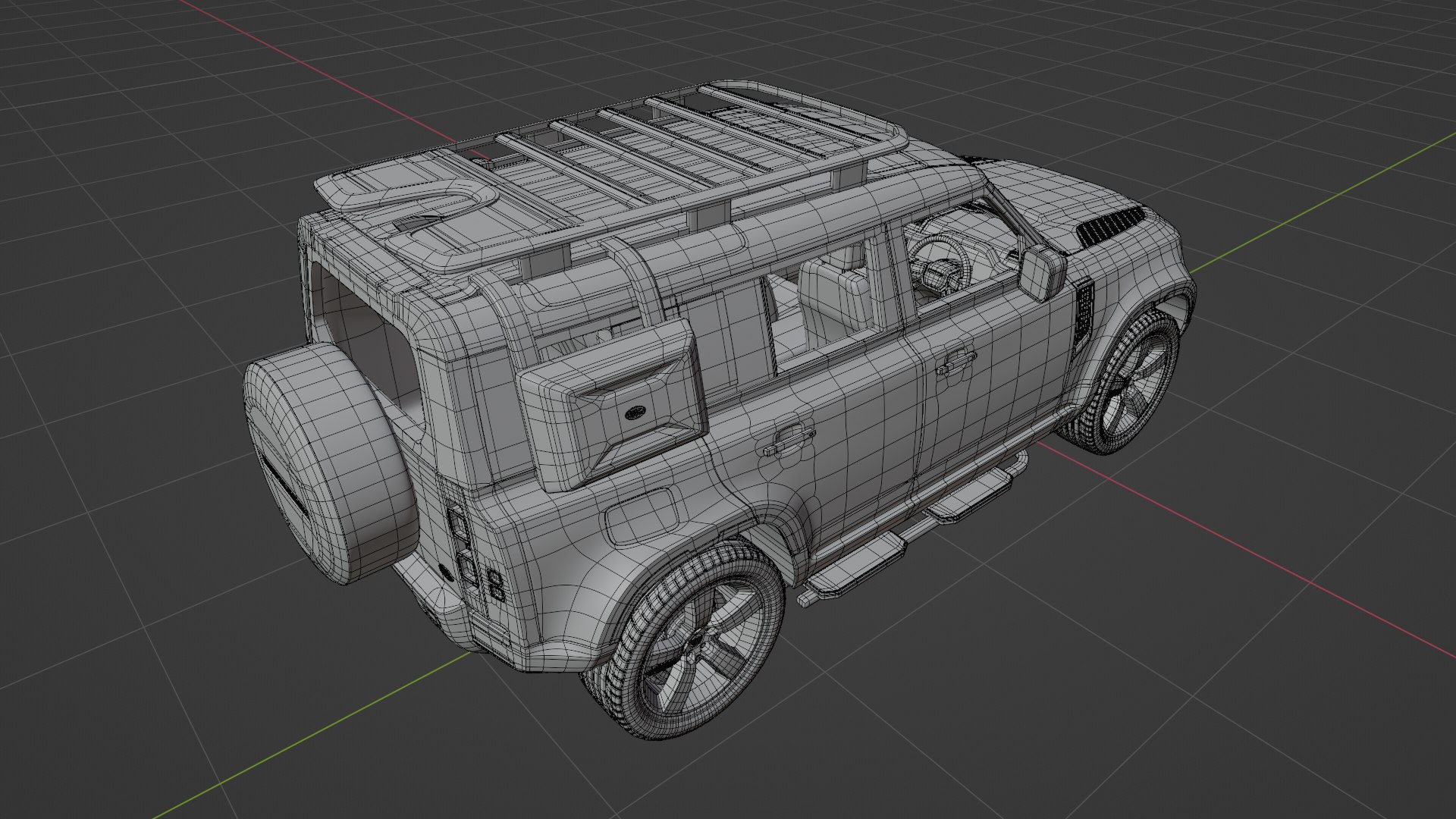This screenshot has width=1456, height=819.
Task: Select the side-mounted gear carrier box
Action: (614, 405)
